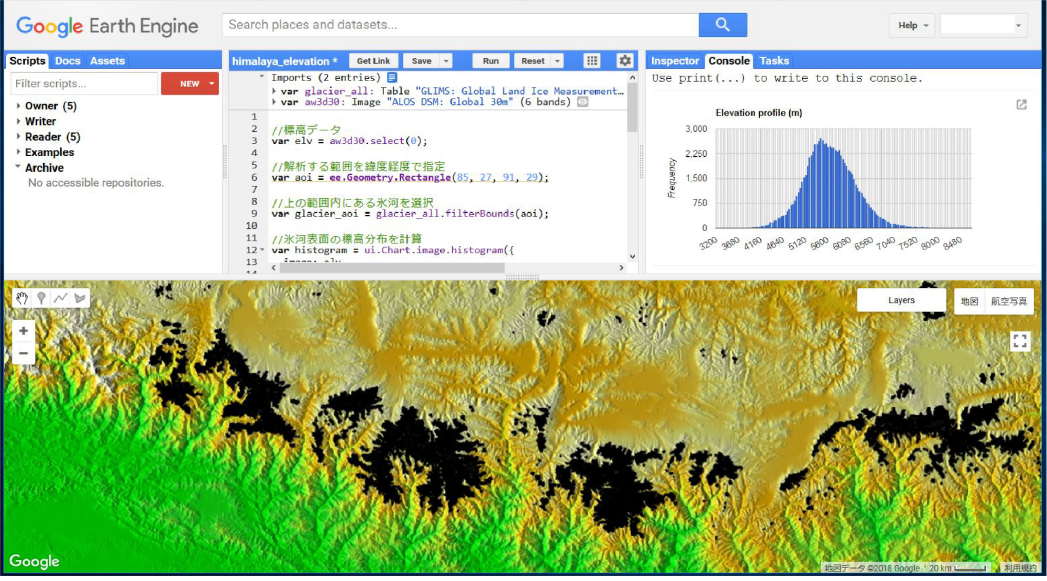Click the 利用規約 terms link on map

point(1020,568)
